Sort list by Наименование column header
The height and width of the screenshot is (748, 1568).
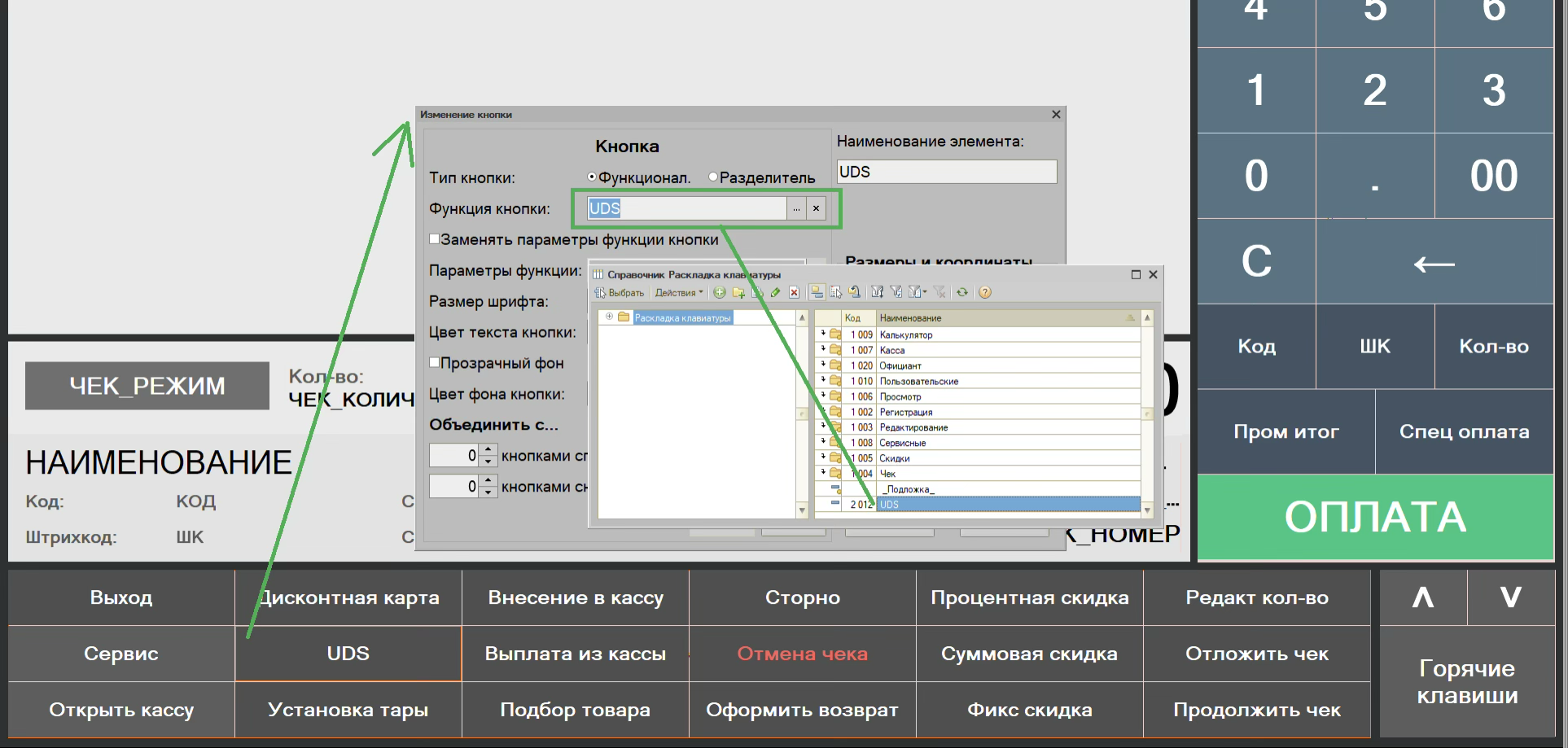click(1008, 317)
